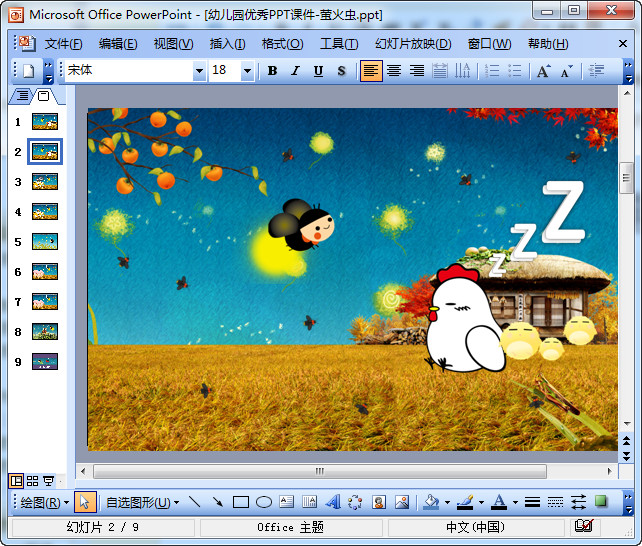Expand Formatting toolbar options
This screenshot has height=546, width=642.
click(628, 72)
